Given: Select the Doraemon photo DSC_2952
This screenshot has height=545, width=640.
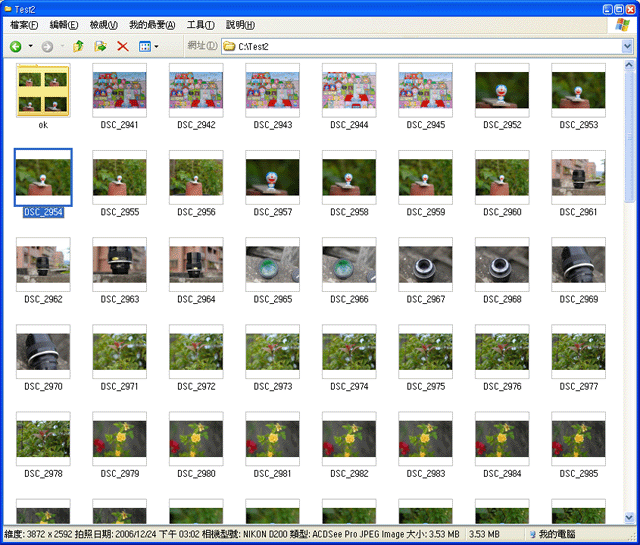Looking at the screenshot, I should point(502,90).
